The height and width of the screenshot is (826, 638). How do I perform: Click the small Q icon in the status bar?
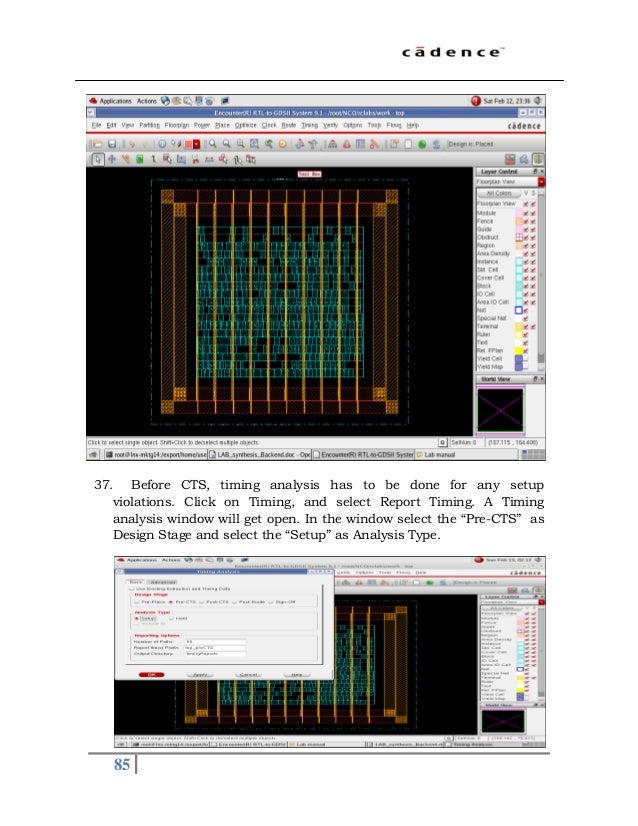point(443,442)
